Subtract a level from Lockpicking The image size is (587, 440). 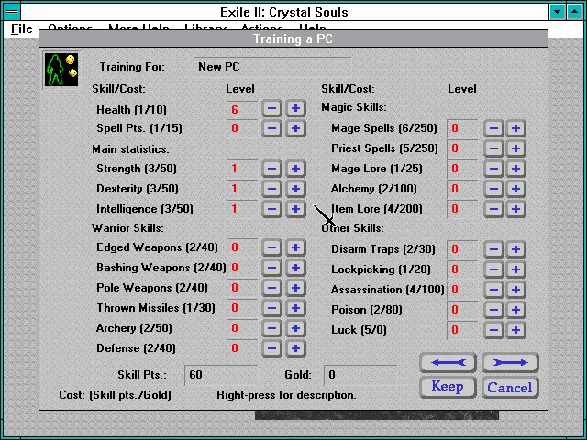click(x=493, y=269)
